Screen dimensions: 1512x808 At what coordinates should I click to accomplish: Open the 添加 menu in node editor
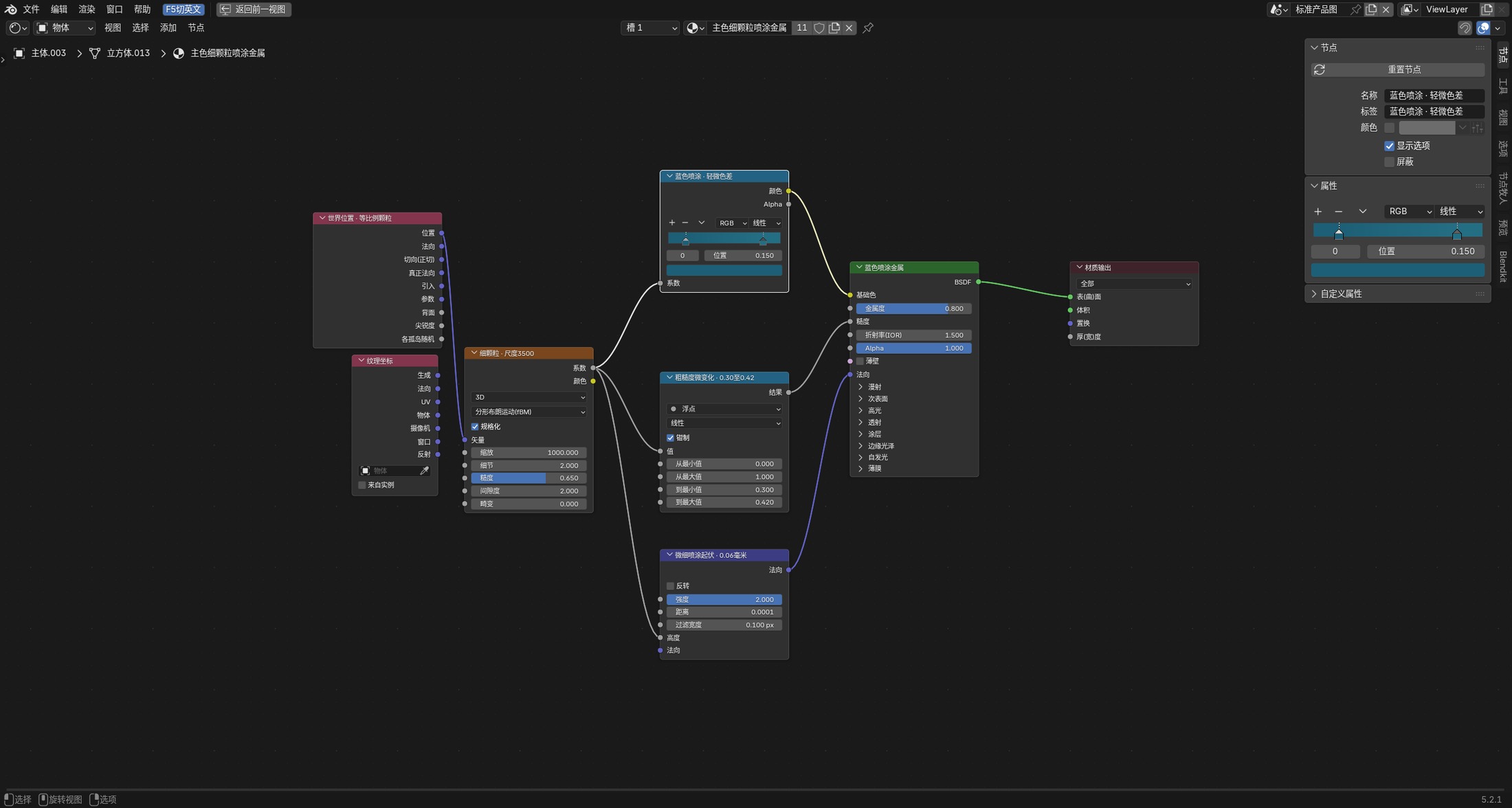(168, 27)
